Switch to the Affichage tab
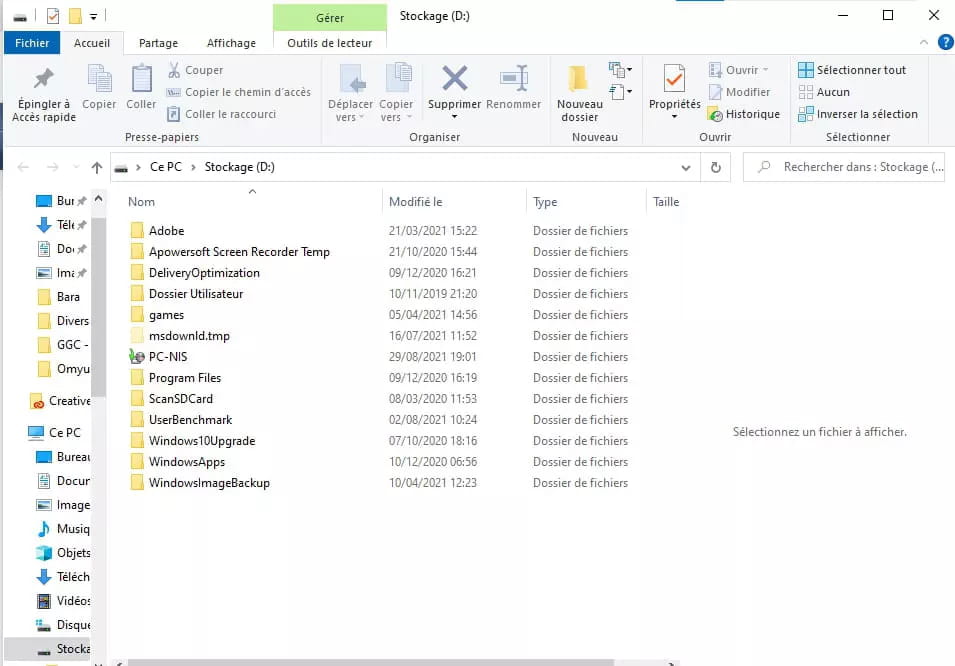 [x=231, y=43]
